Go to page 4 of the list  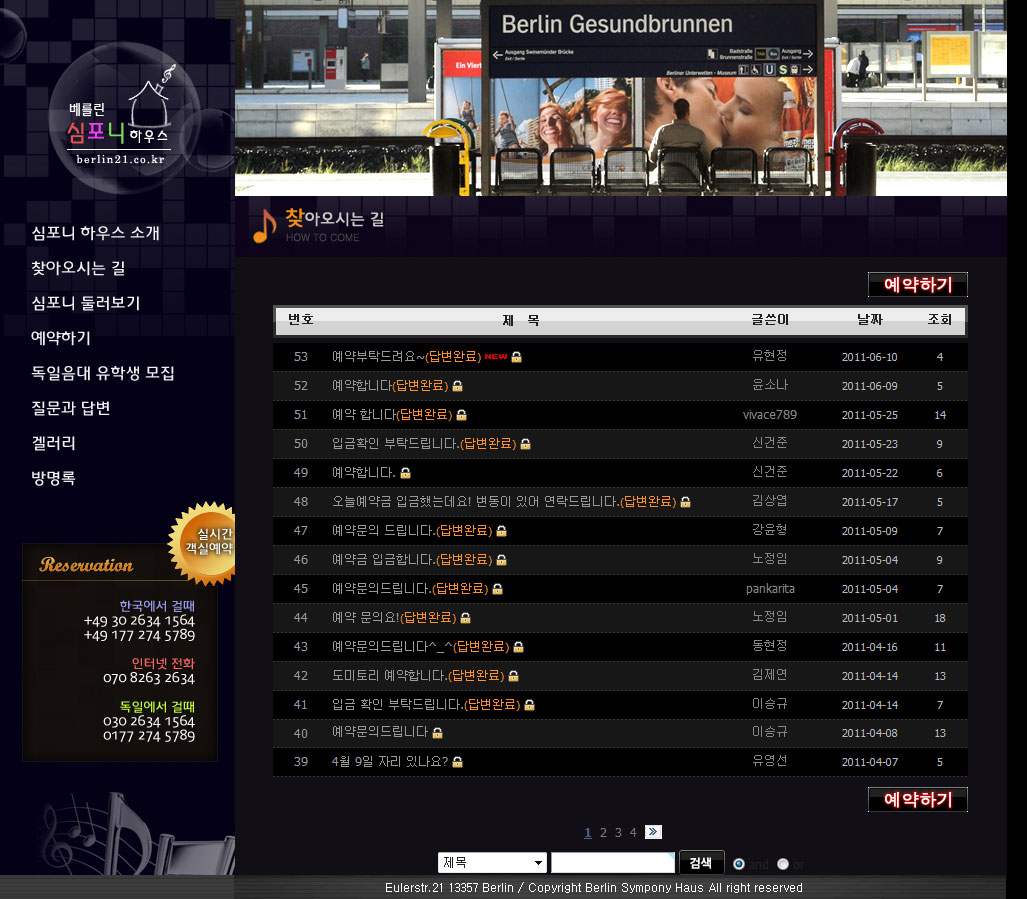click(633, 832)
